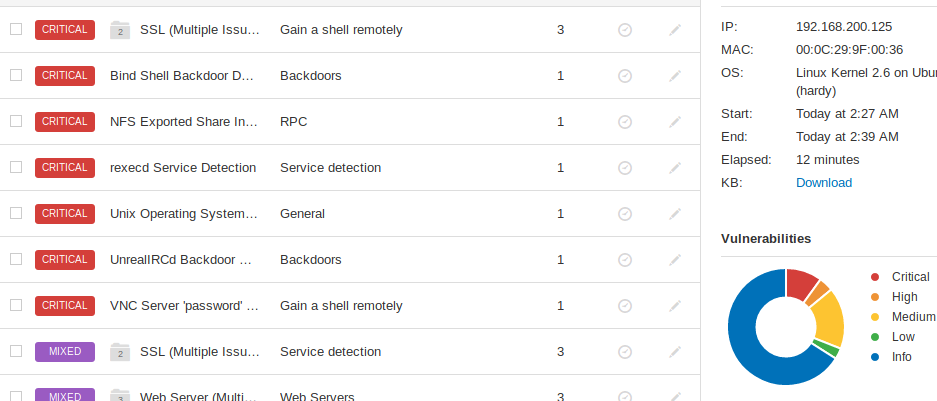This screenshot has height=401, width=937.
Task: Click the checkmark circle icon for UnrealIRCd Backdoor
Action: click(x=625, y=260)
